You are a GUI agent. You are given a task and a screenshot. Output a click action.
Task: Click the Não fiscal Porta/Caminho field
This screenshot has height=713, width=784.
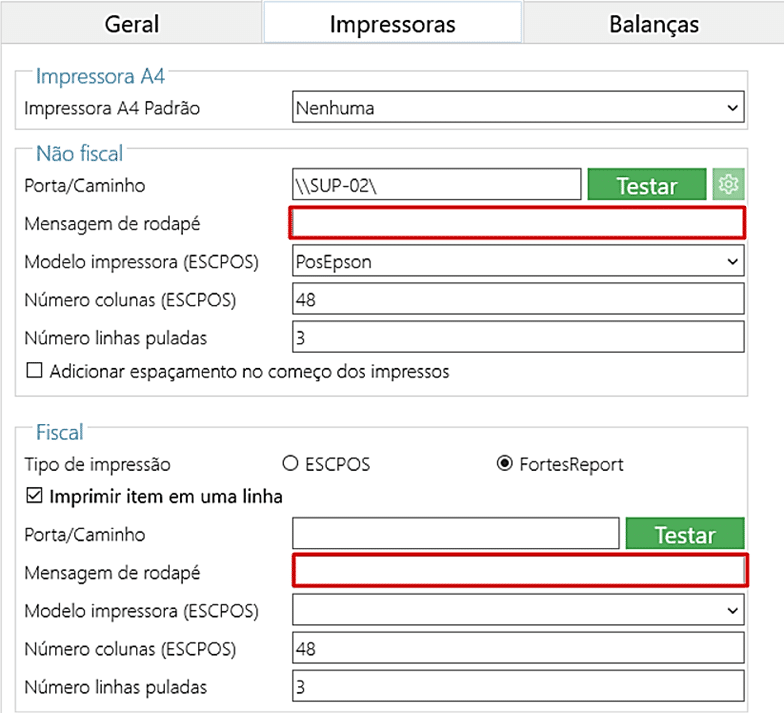pos(436,184)
